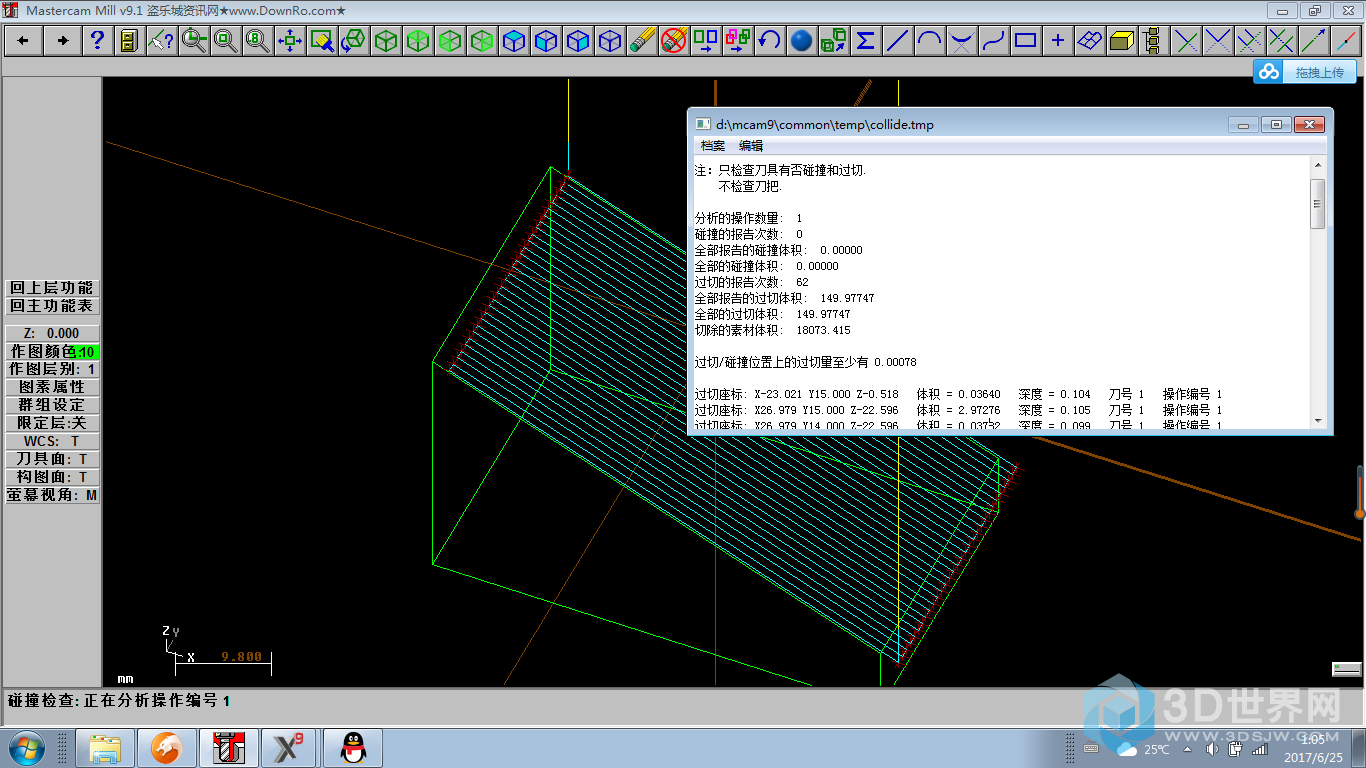
Task: Open Help with the question mark icon
Action: coord(97,41)
